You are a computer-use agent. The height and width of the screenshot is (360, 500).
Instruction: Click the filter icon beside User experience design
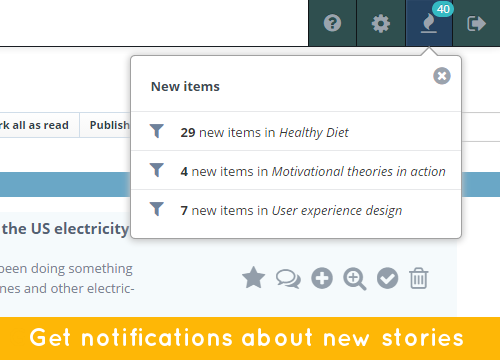pos(157,209)
